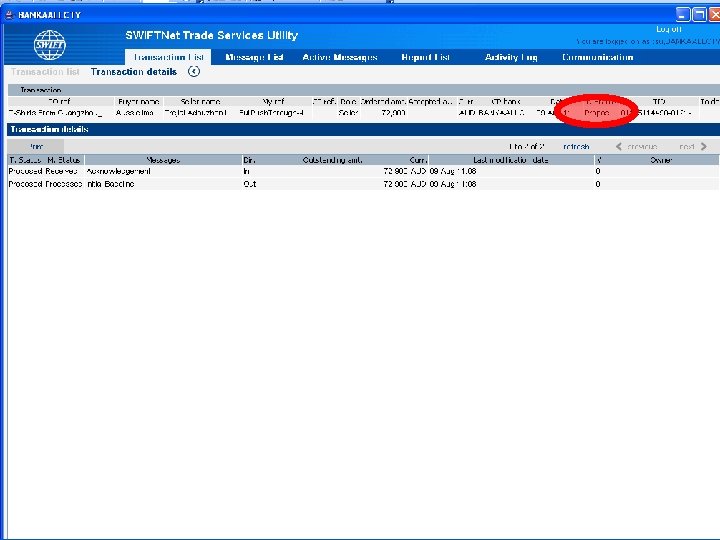Click the CP bank column header
This screenshot has height=540, width=720.
point(506,101)
